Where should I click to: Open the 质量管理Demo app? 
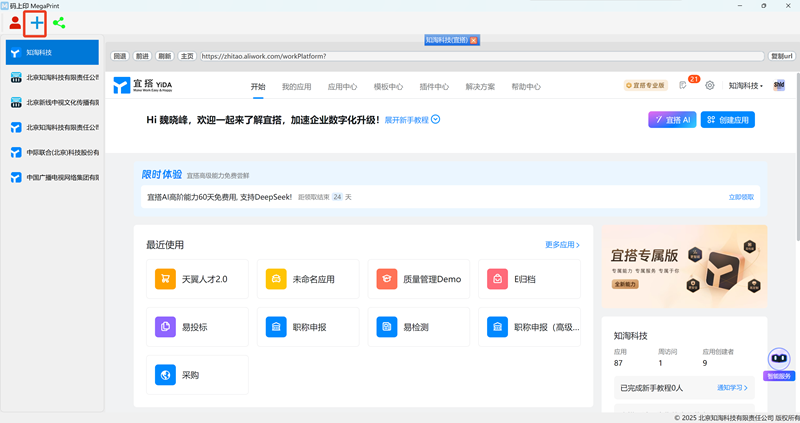(419, 279)
